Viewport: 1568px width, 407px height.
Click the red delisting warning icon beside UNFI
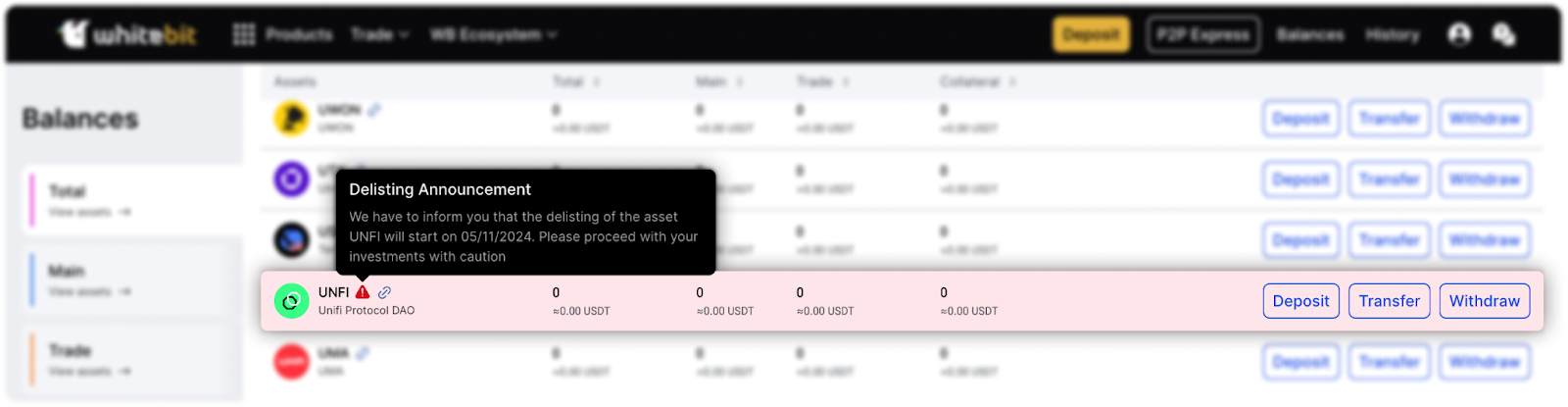pyautogui.click(x=363, y=292)
